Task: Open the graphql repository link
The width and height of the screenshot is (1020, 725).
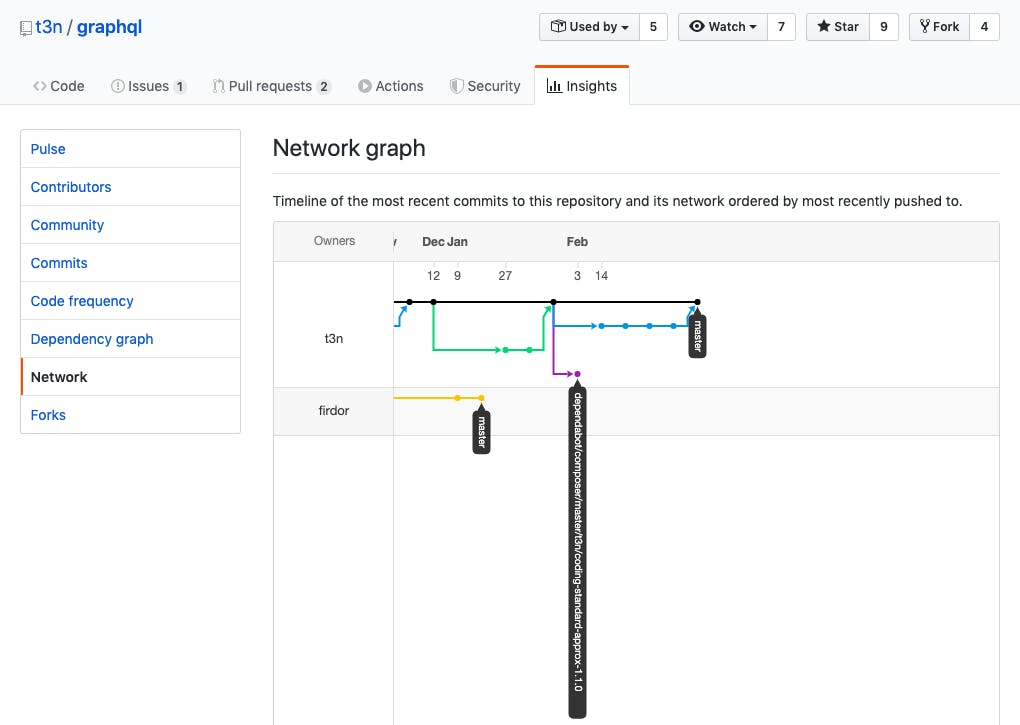Action: click(109, 27)
